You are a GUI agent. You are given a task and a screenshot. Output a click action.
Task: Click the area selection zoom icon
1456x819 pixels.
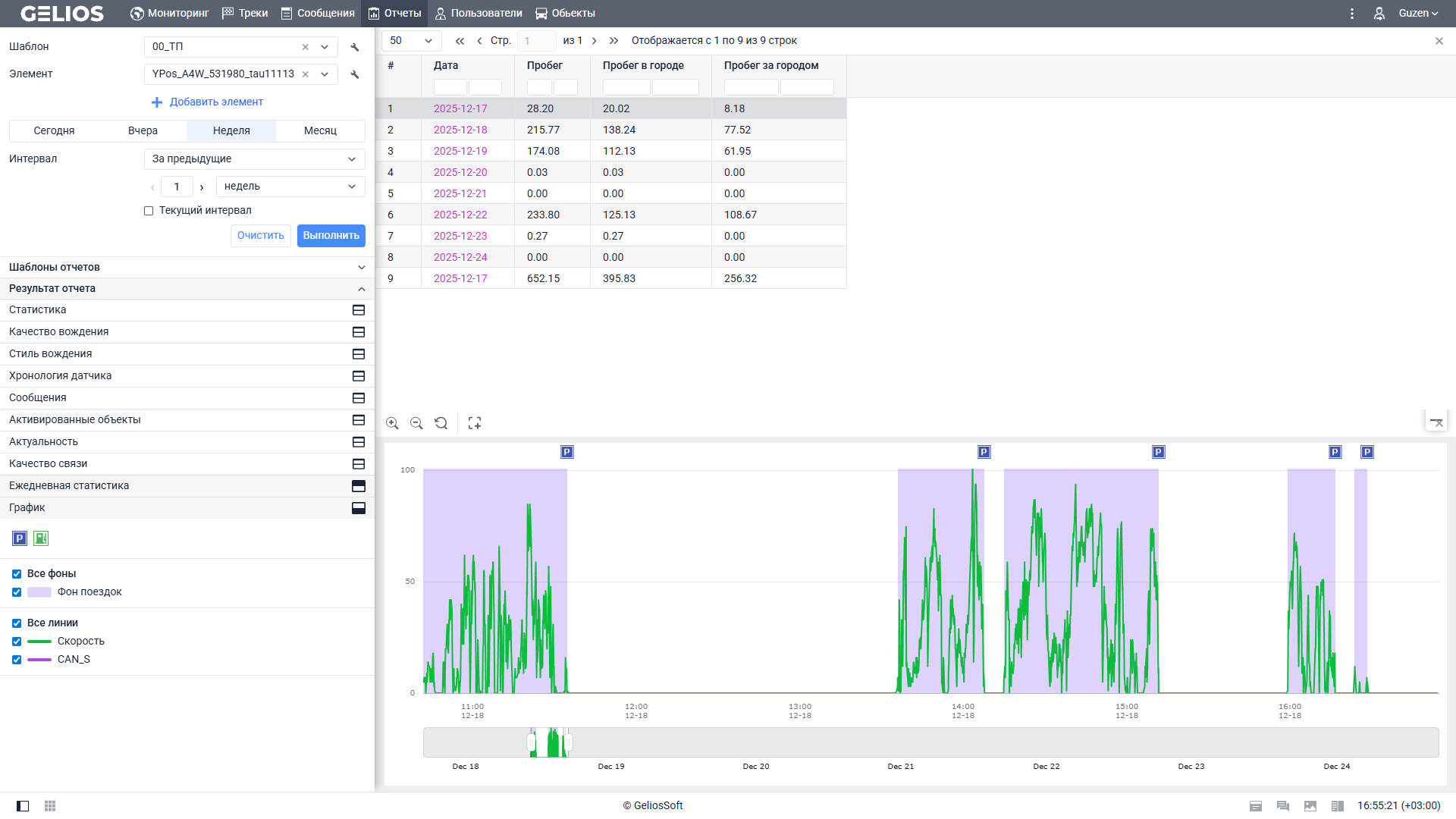tap(475, 423)
